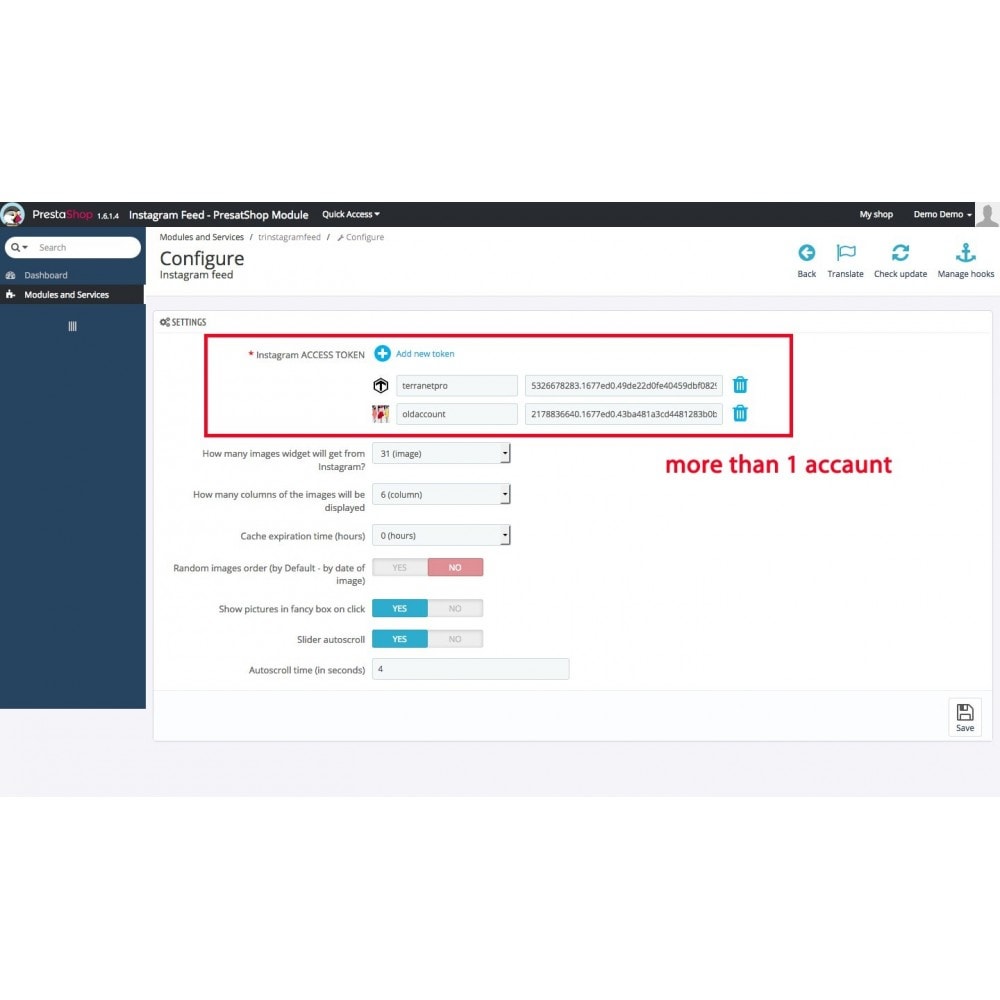Open the Quick Access dropdown
1000x1000 pixels.
pyautogui.click(x=351, y=214)
